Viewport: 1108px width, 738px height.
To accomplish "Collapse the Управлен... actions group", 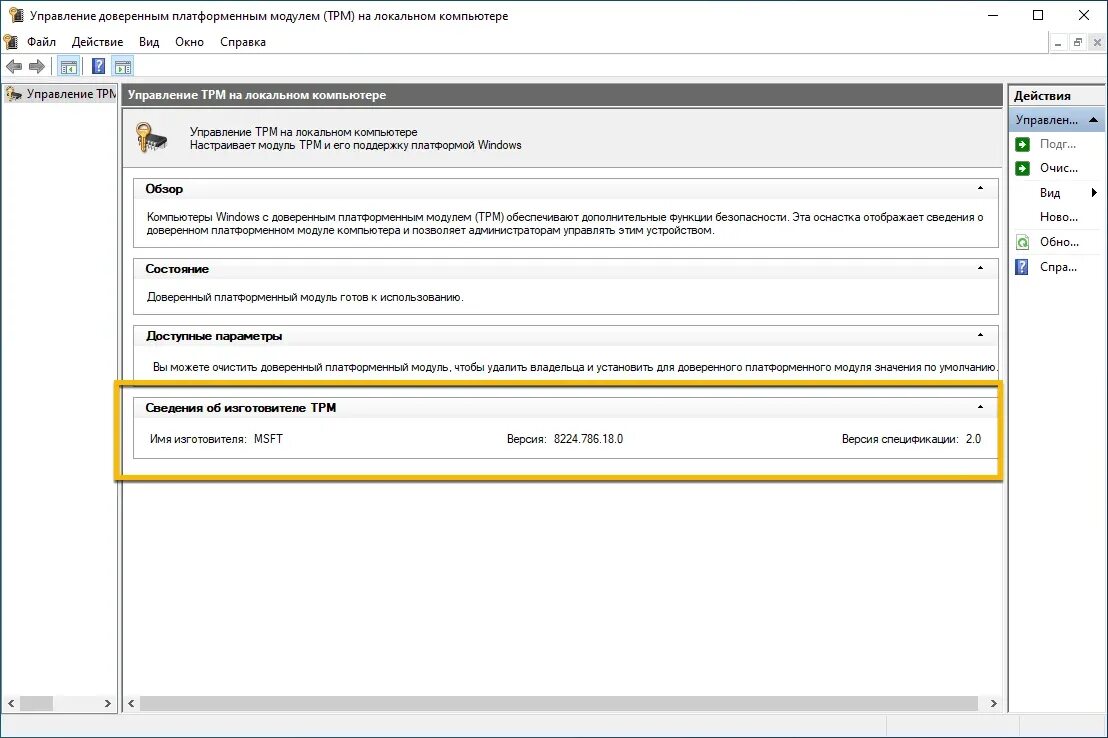I will pyautogui.click(x=1093, y=119).
